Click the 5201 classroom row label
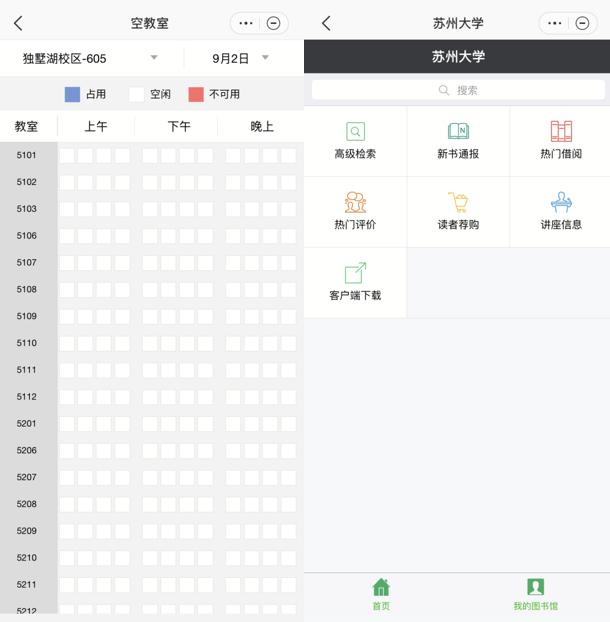The height and width of the screenshot is (622, 610). coord(27,424)
